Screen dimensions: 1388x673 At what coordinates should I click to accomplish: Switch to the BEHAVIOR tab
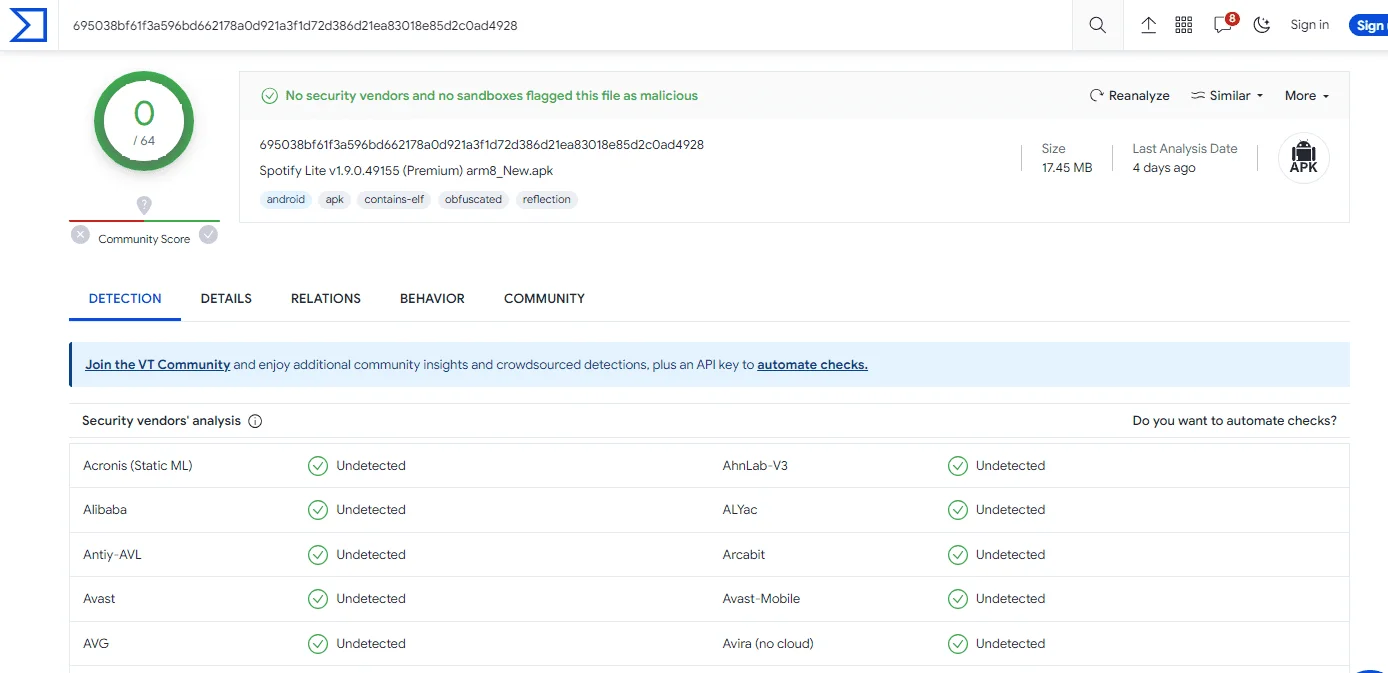432,299
